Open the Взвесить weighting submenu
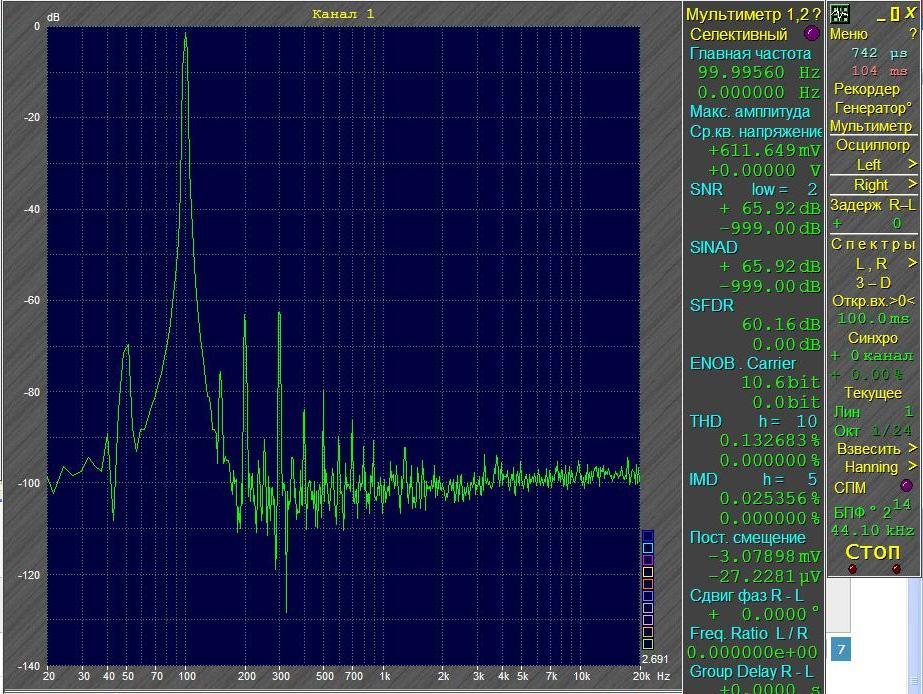The width and height of the screenshot is (923, 694). coord(876,449)
